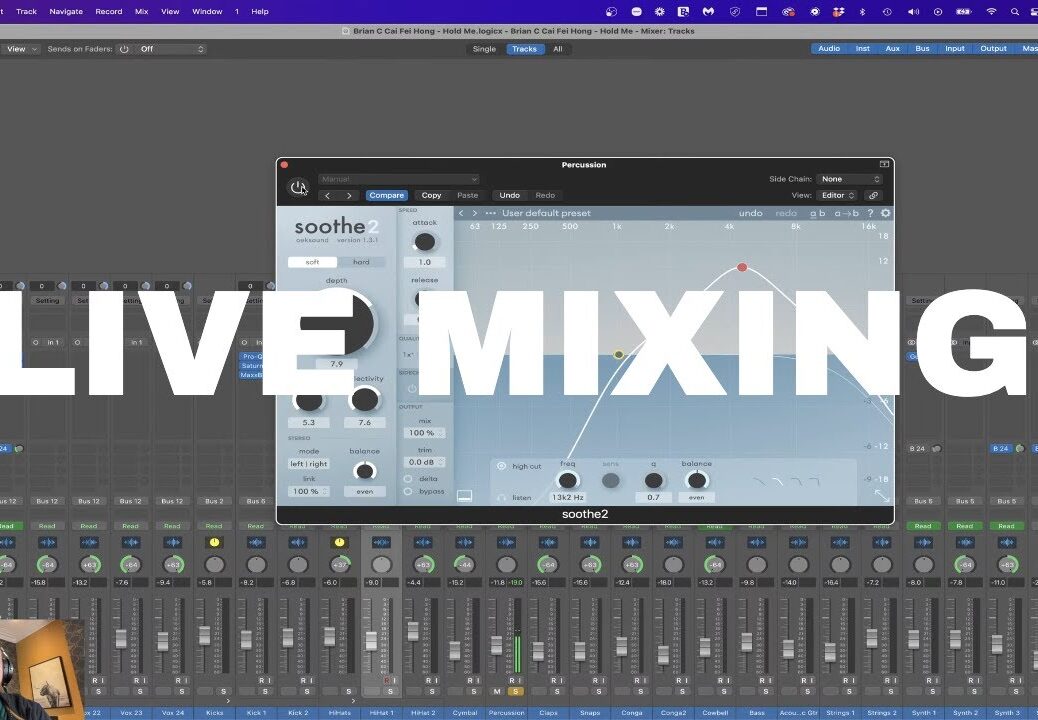Open the Mix menu
Image resolution: width=1038 pixels, height=720 pixels.
[x=142, y=11]
